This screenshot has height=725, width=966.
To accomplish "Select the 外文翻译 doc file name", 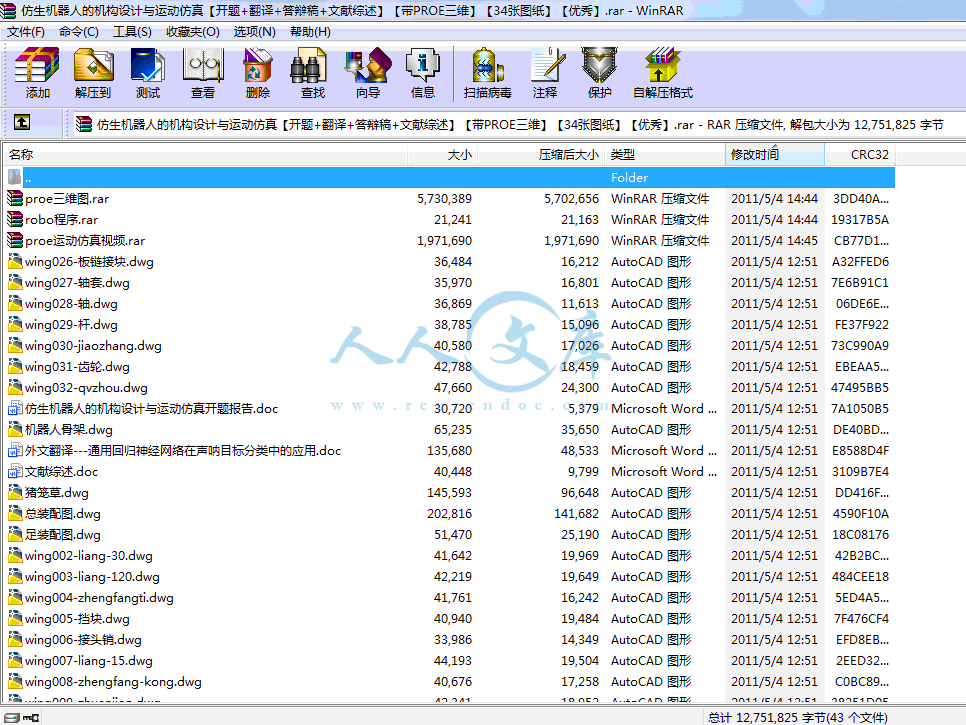I will point(183,450).
